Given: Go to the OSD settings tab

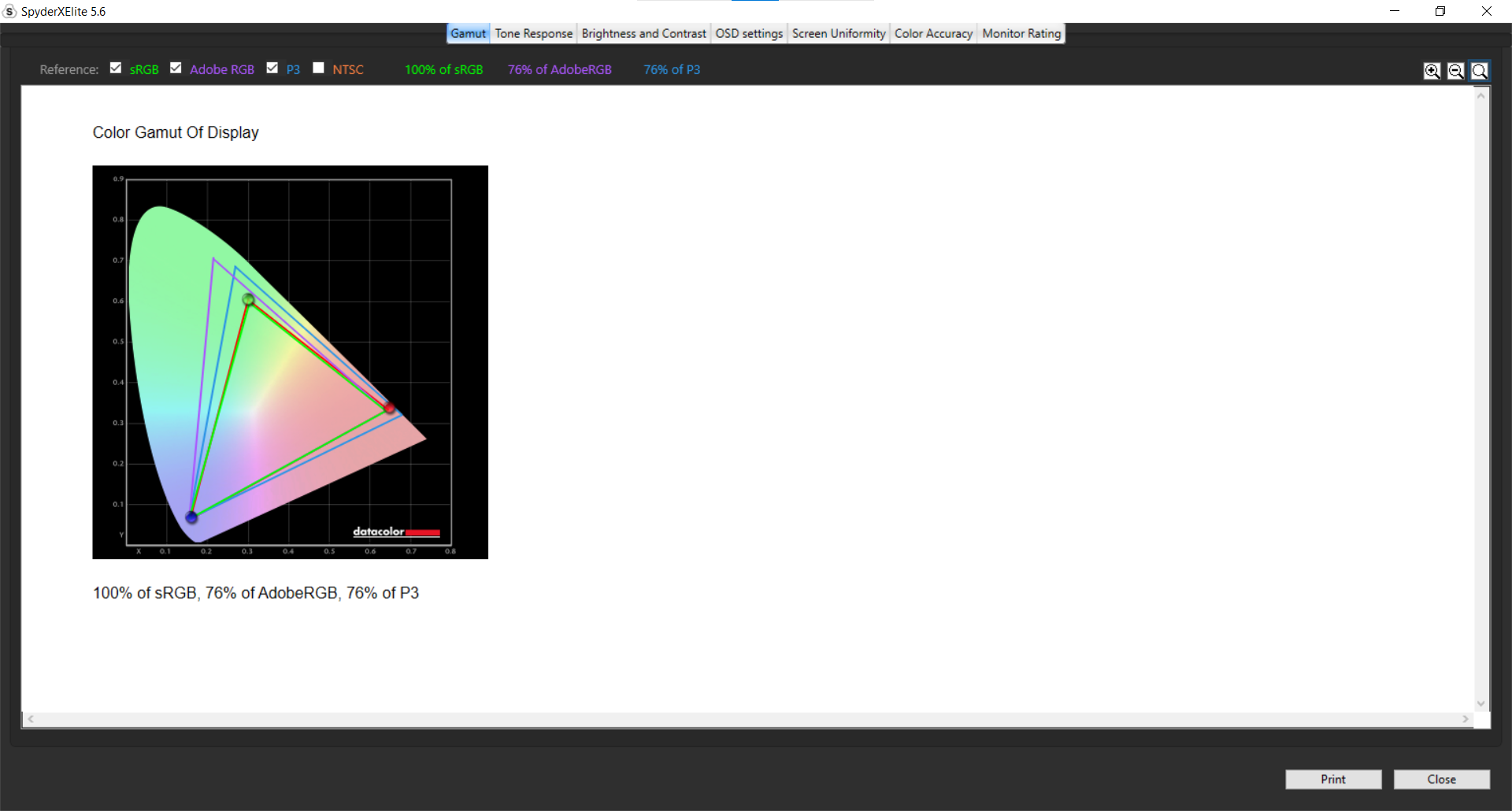Looking at the screenshot, I should pyautogui.click(x=748, y=33).
